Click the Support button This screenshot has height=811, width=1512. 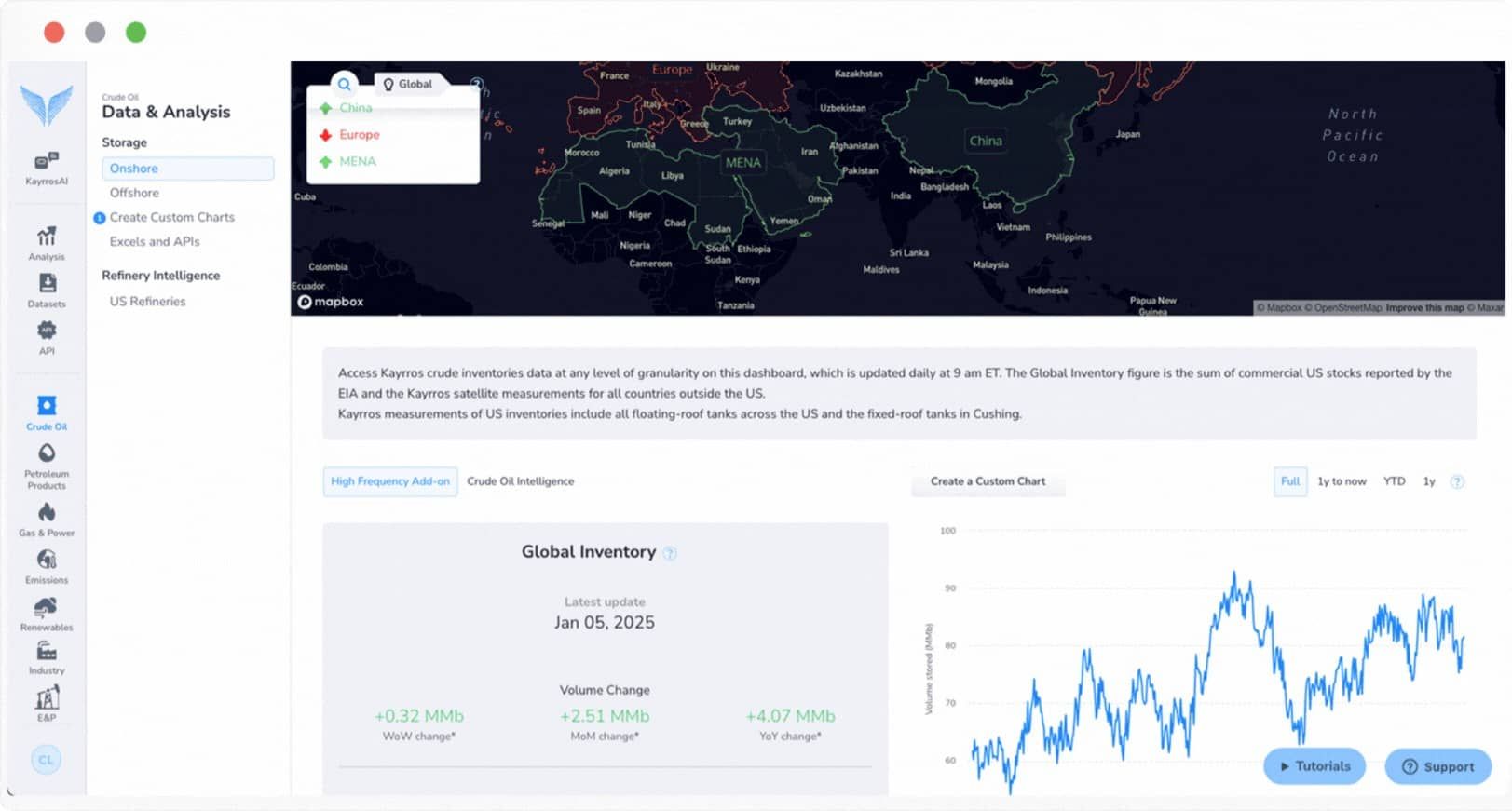pos(1438,766)
